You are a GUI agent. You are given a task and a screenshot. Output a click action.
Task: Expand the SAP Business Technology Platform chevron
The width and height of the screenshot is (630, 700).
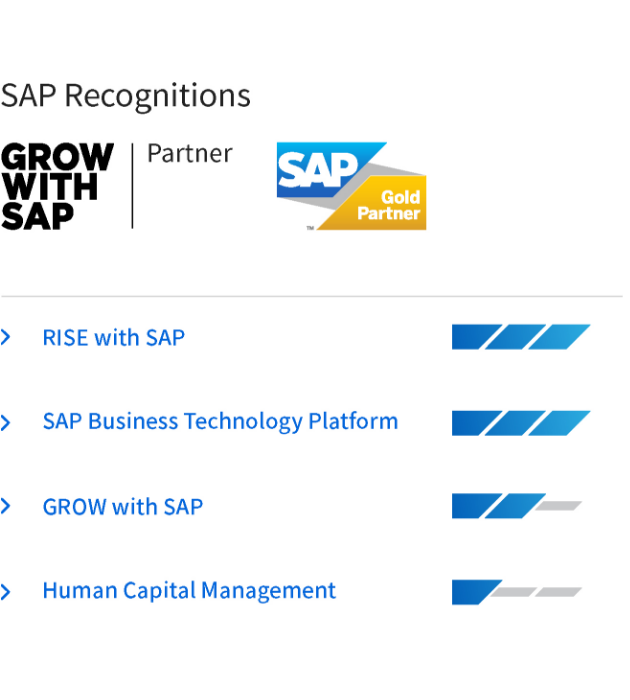pyautogui.click(x=7, y=422)
